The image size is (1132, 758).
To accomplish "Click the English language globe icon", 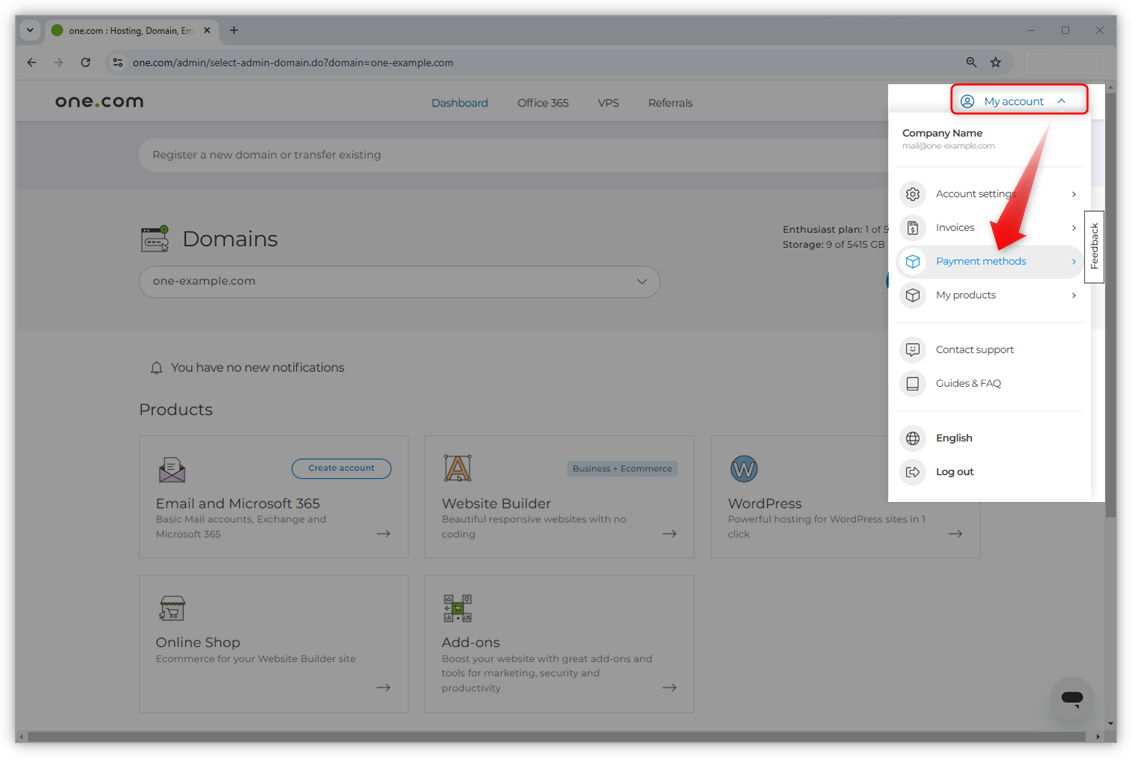I will click(x=912, y=438).
